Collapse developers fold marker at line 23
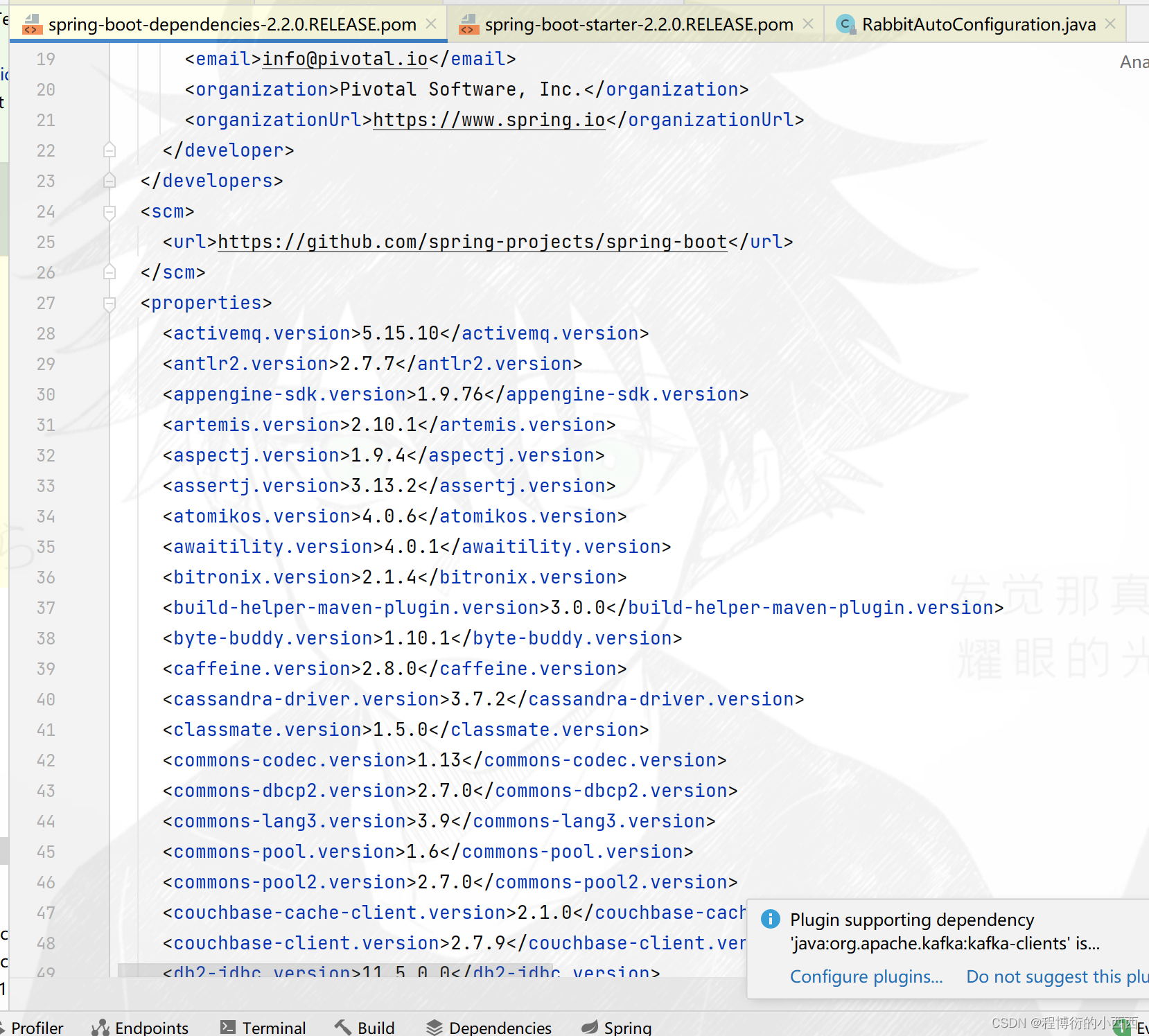 tap(109, 181)
